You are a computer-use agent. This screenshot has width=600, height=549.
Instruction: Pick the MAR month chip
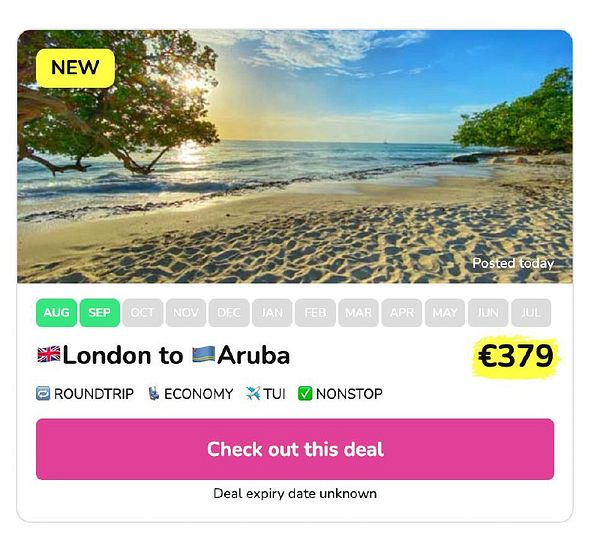point(359,313)
